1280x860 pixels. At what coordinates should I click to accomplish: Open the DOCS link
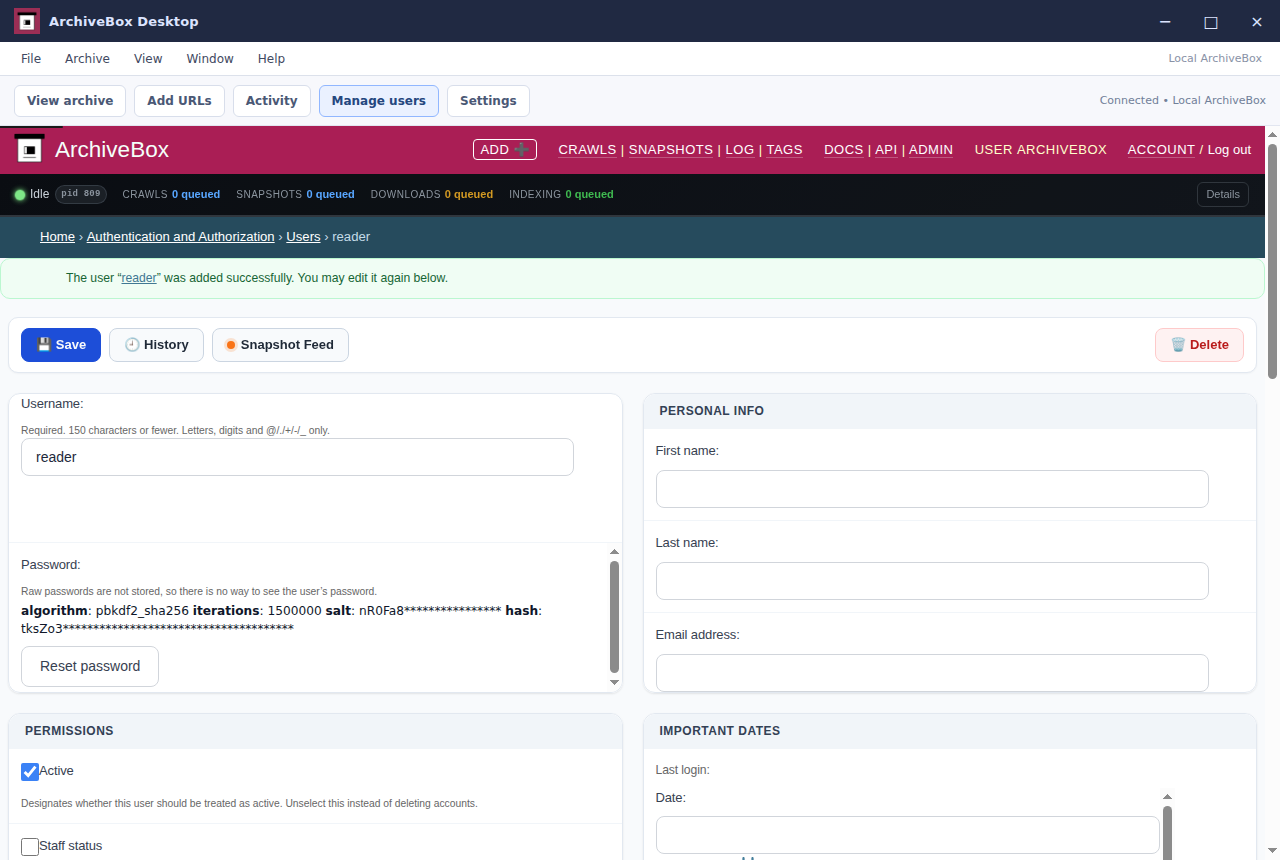[x=844, y=150]
